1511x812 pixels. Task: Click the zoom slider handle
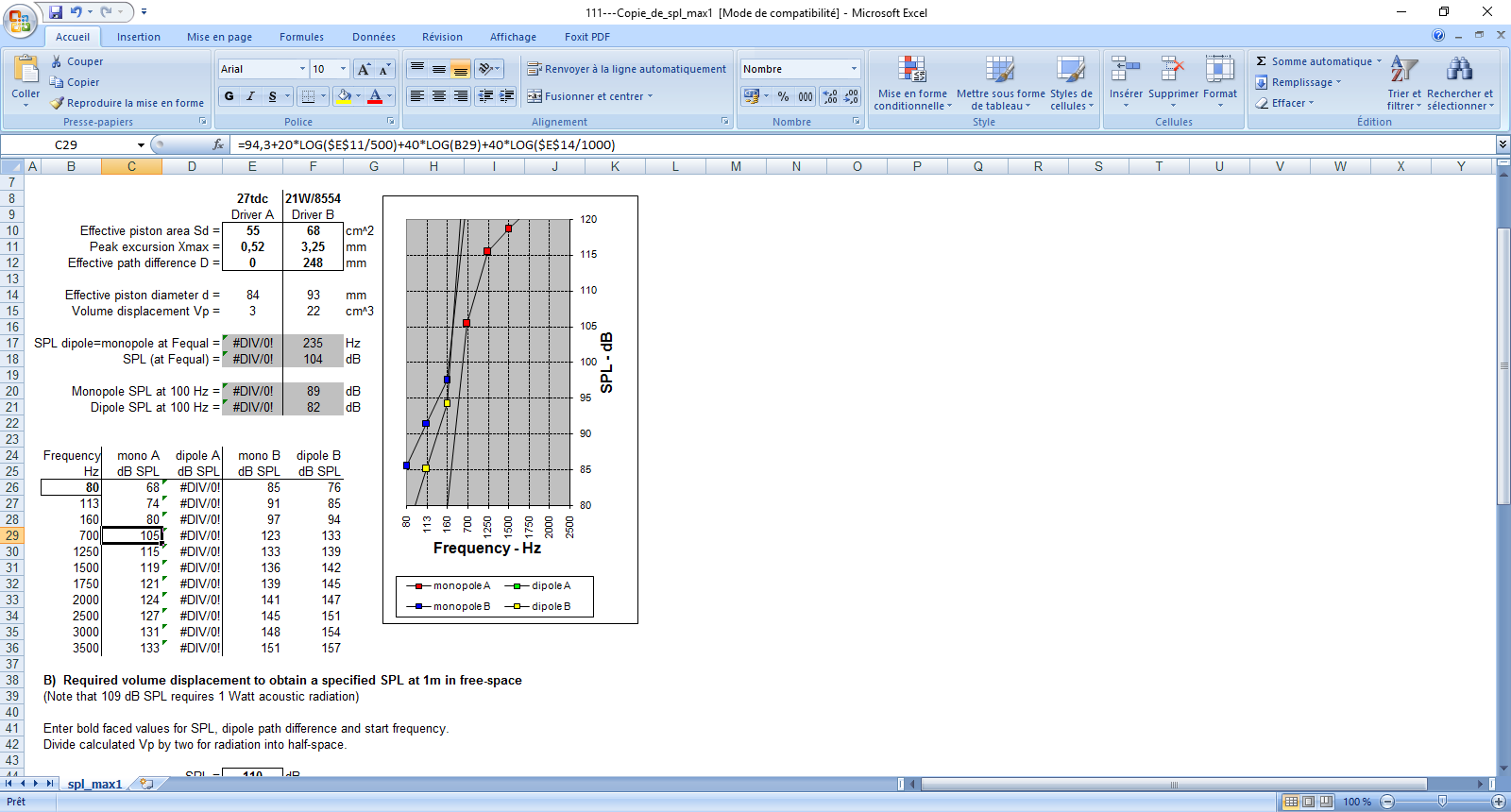1442,802
